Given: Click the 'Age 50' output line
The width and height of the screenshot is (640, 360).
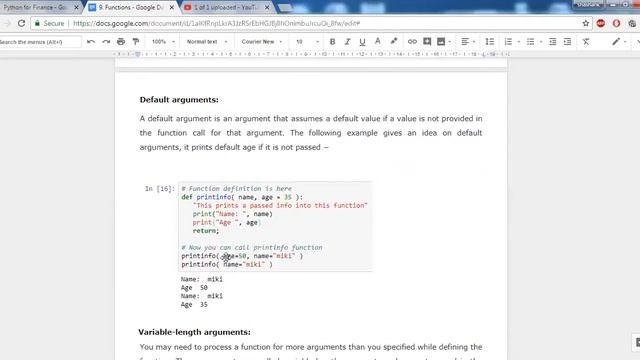Looking at the screenshot, I should point(194,287).
